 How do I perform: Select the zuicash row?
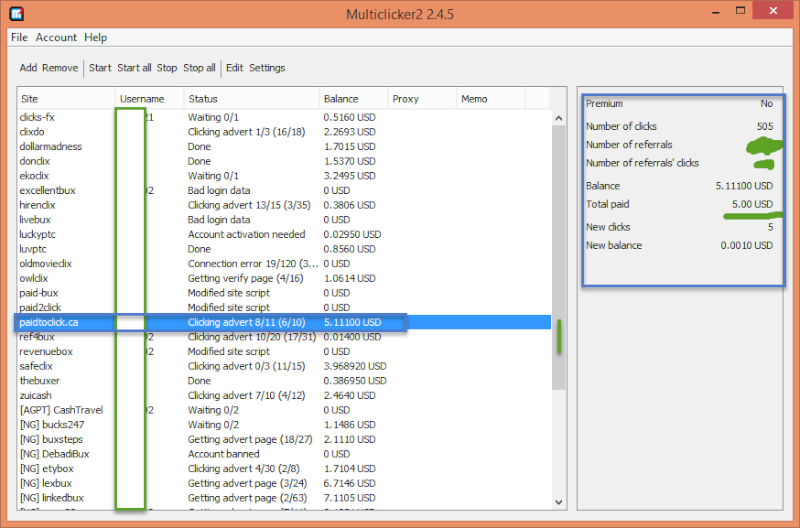click(284, 395)
